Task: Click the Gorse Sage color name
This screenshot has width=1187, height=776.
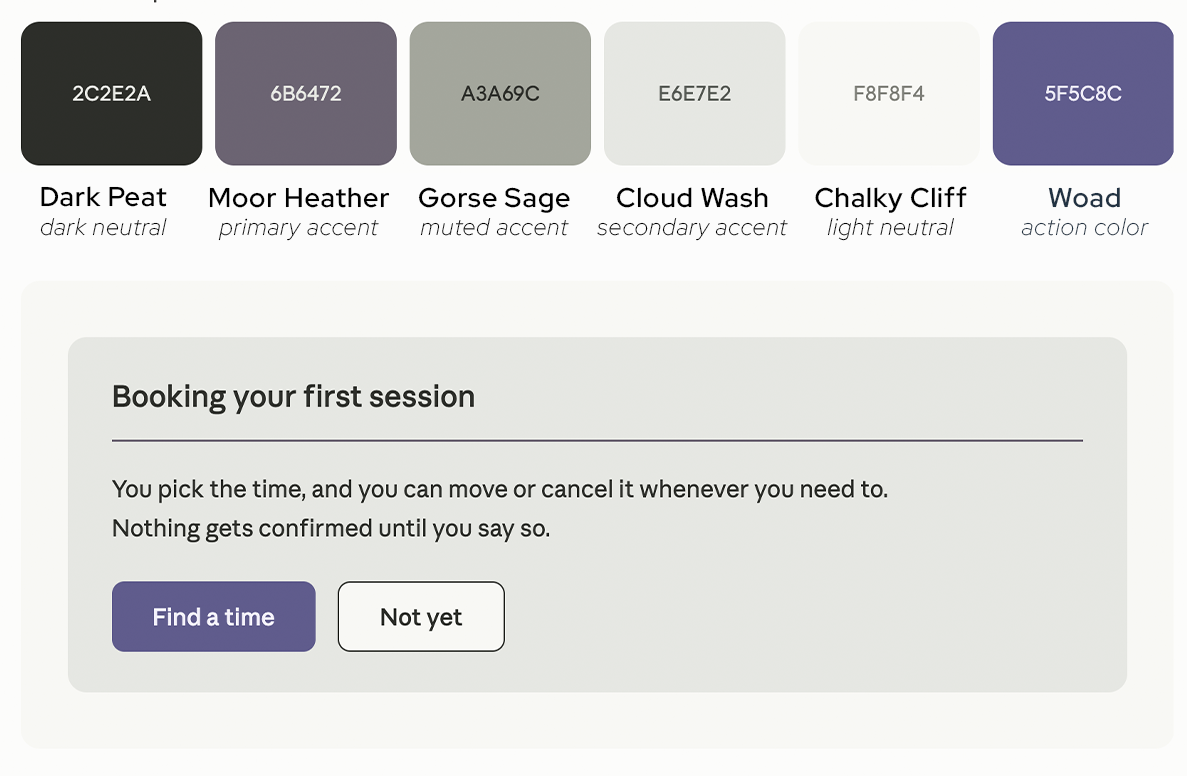Action: [494, 198]
